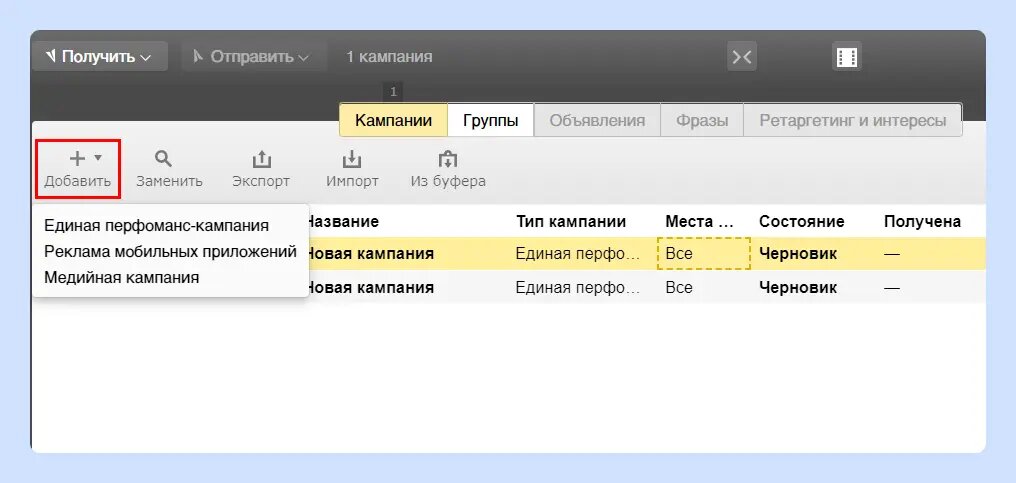This screenshot has width=1016, height=483.
Task: Click the Заменить magnifier tool
Action: 169,169
